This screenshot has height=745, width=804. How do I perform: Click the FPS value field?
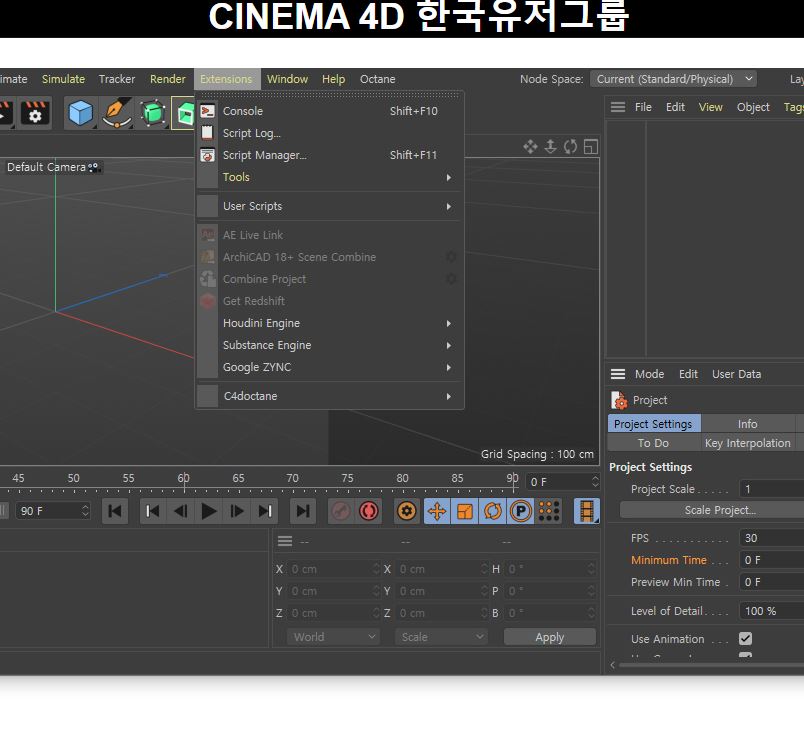pos(770,538)
